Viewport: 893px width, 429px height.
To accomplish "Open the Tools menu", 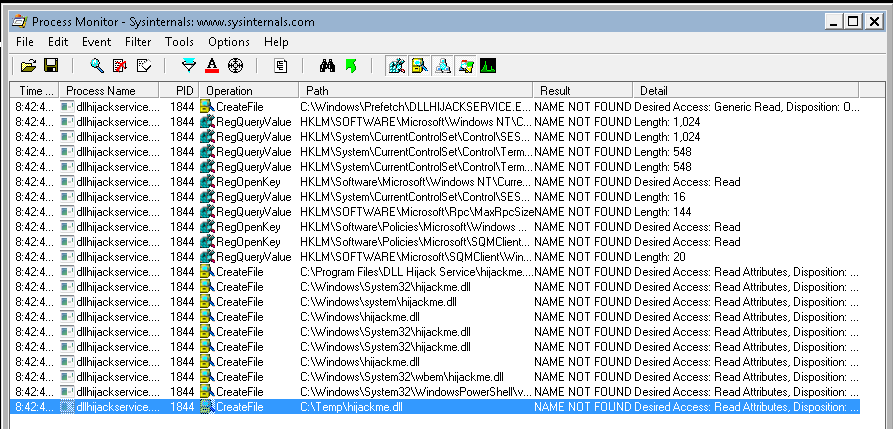I will tap(179, 42).
